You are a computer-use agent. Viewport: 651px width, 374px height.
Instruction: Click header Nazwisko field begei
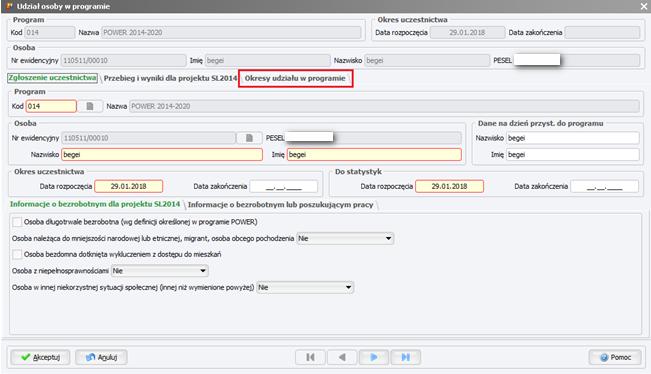click(x=427, y=60)
